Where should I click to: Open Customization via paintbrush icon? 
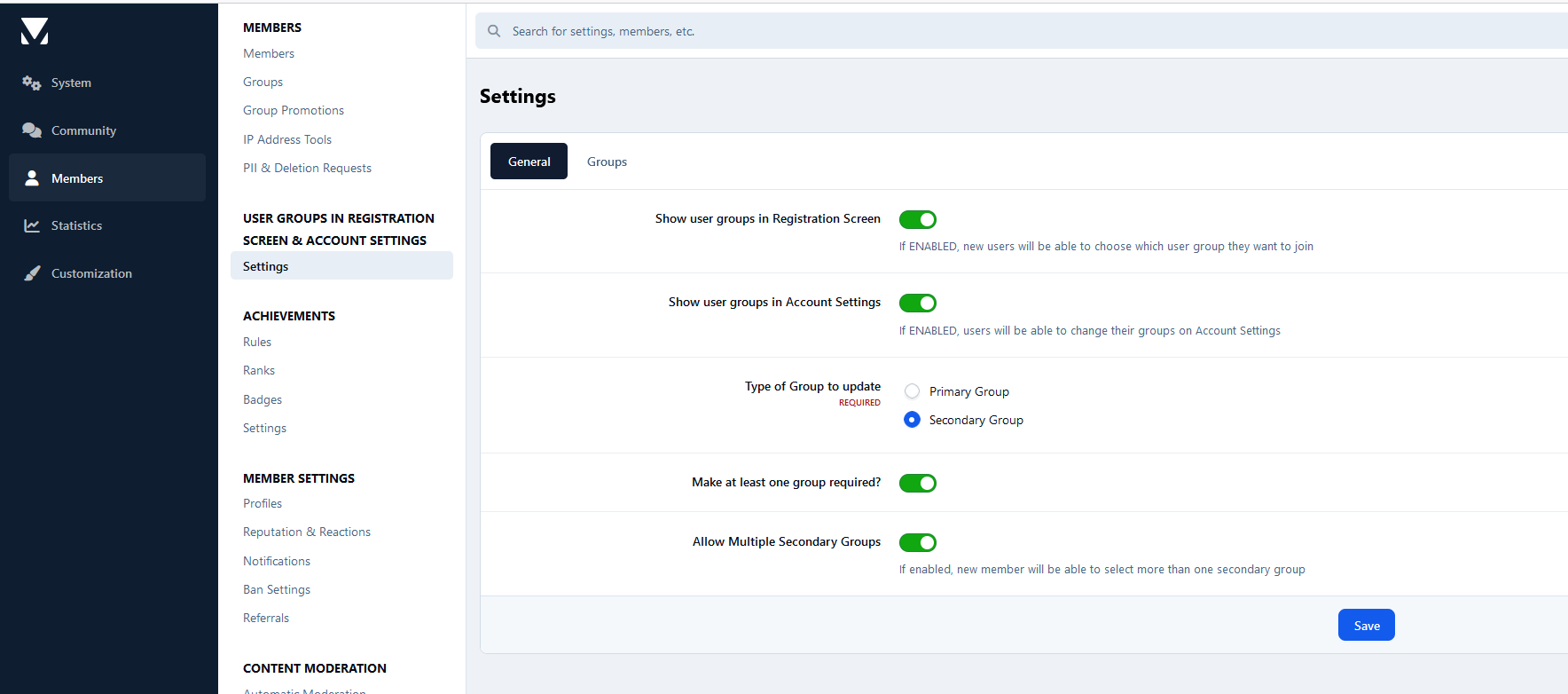click(32, 273)
